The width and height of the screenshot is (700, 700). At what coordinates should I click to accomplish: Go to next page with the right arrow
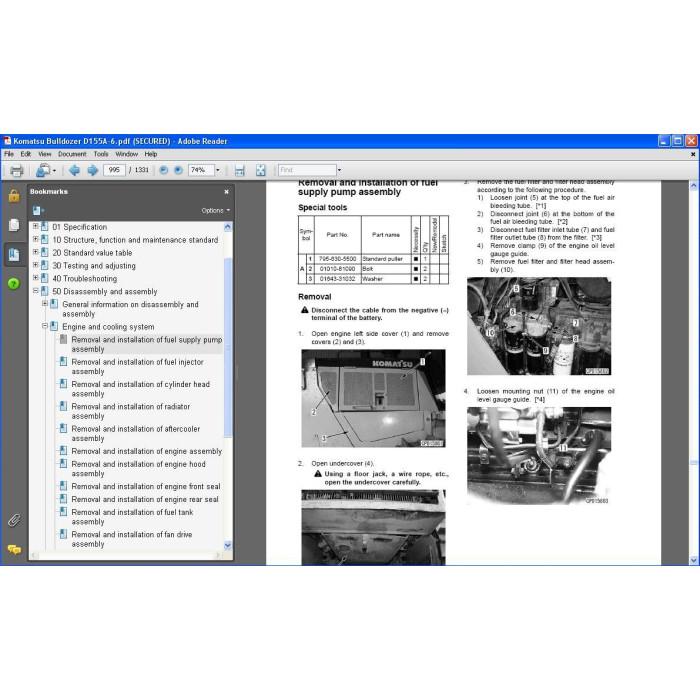[92, 170]
